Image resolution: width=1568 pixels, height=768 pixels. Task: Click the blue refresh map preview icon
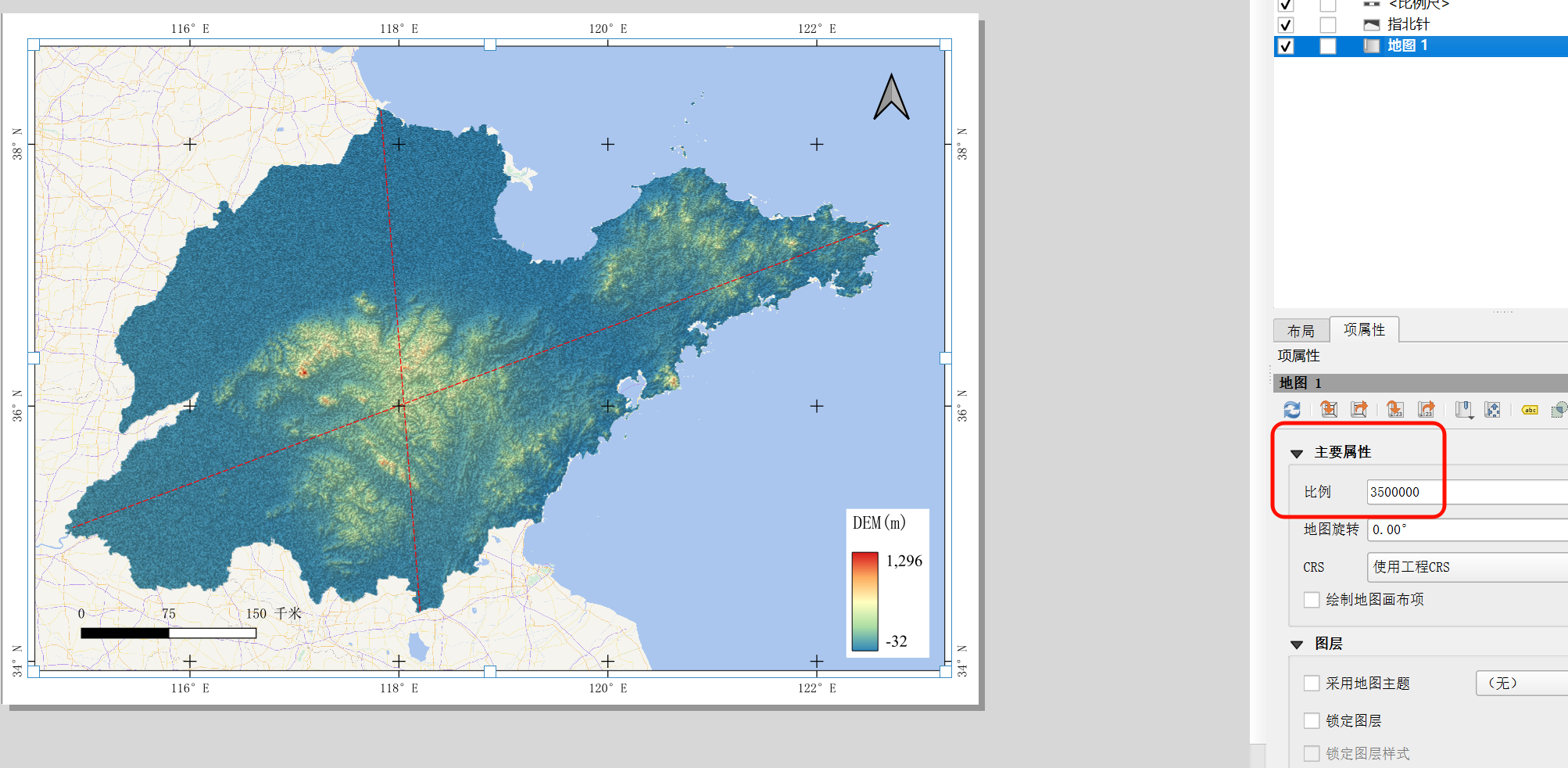coord(1292,409)
